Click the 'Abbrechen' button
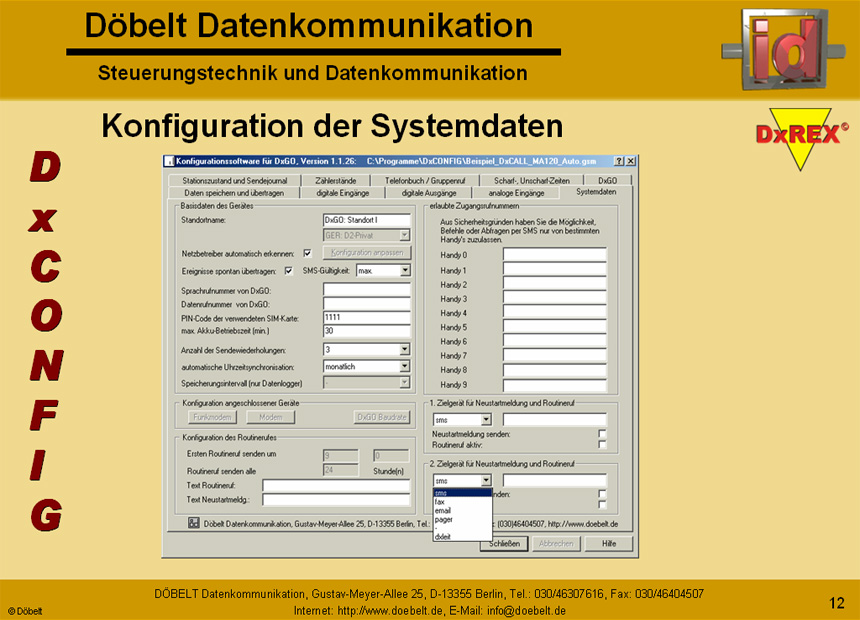 pos(556,544)
